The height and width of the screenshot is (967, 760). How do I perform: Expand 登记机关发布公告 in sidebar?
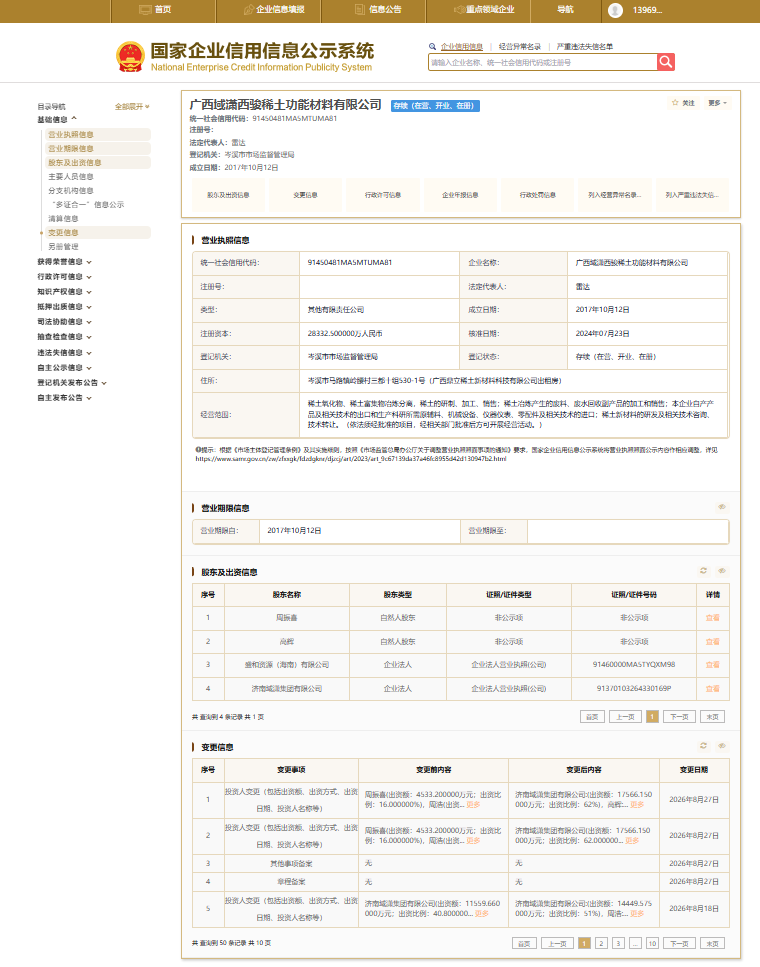pos(72,383)
